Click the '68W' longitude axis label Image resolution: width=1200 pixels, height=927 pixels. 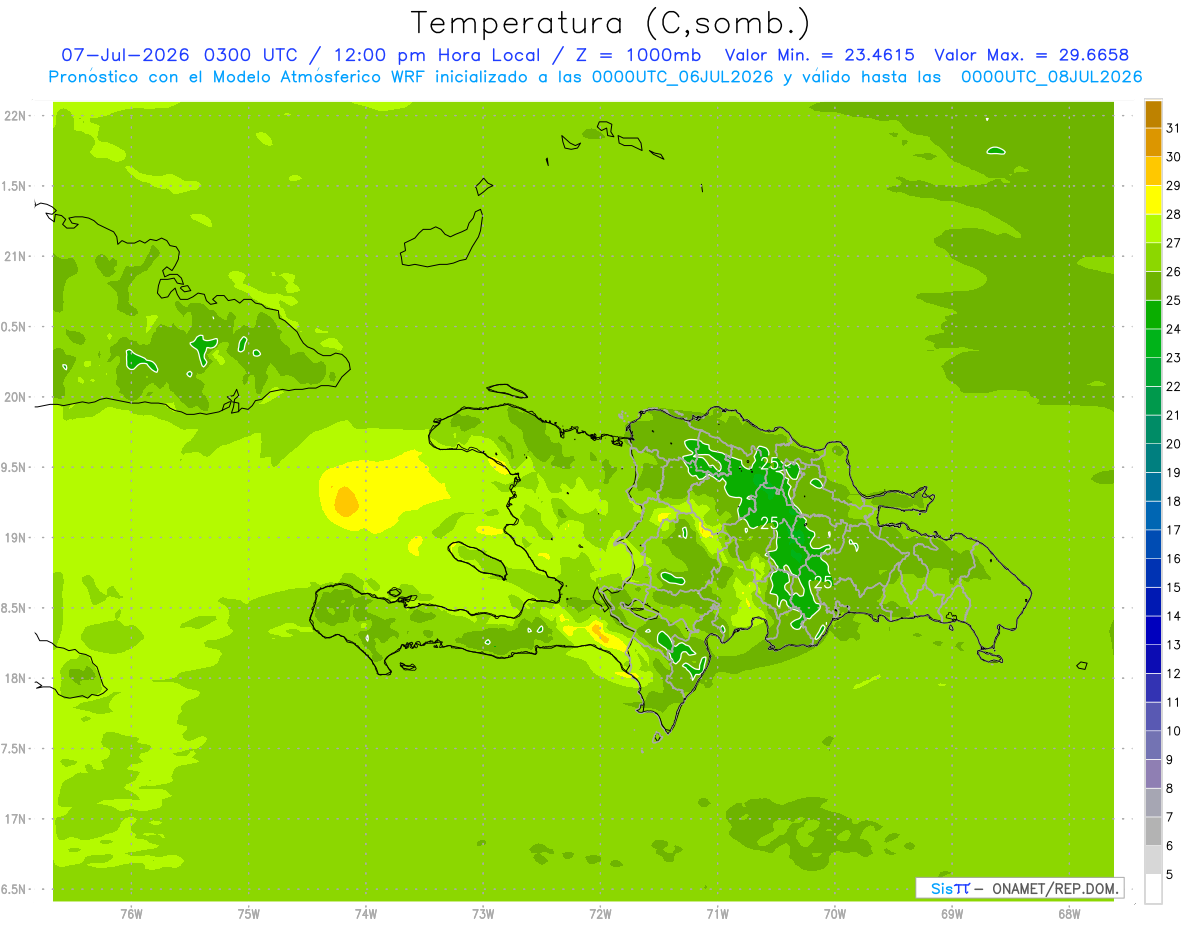(x=1069, y=914)
